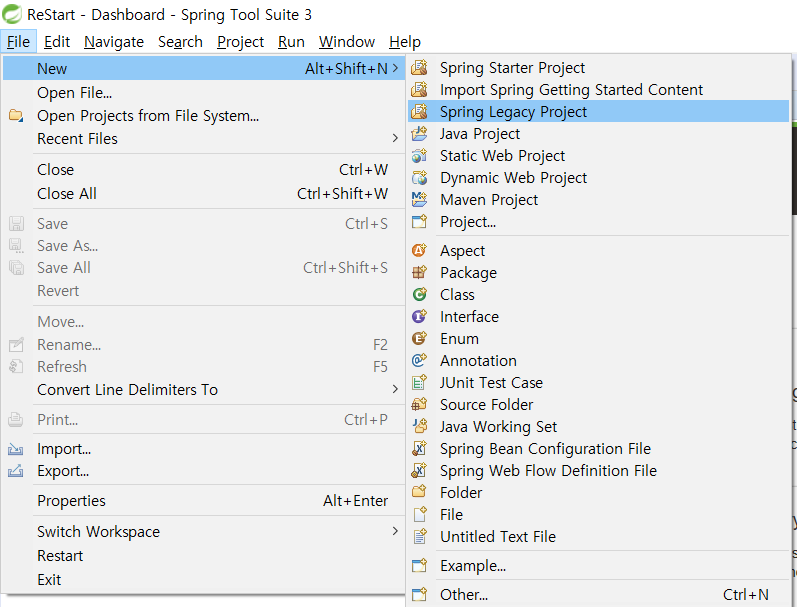Click the Spring Bean Configuration File icon
Image resolution: width=797 pixels, height=607 pixels.
(419, 448)
